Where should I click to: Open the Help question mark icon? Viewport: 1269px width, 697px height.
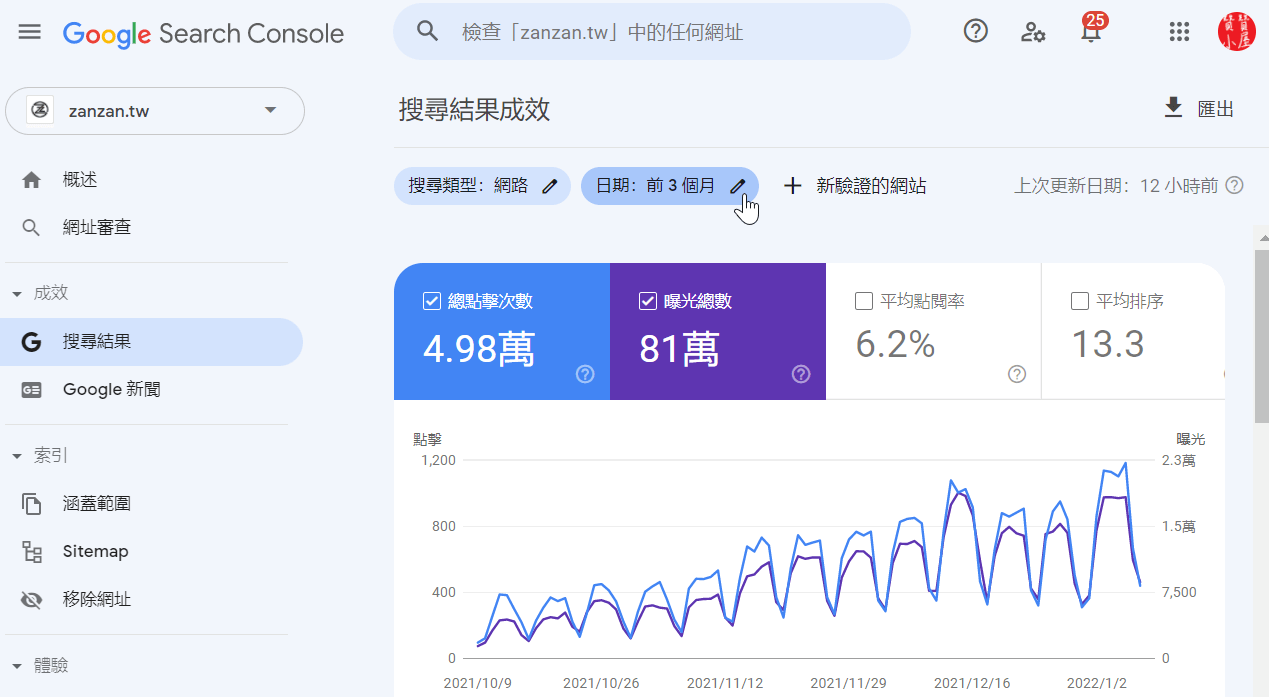pos(975,32)
